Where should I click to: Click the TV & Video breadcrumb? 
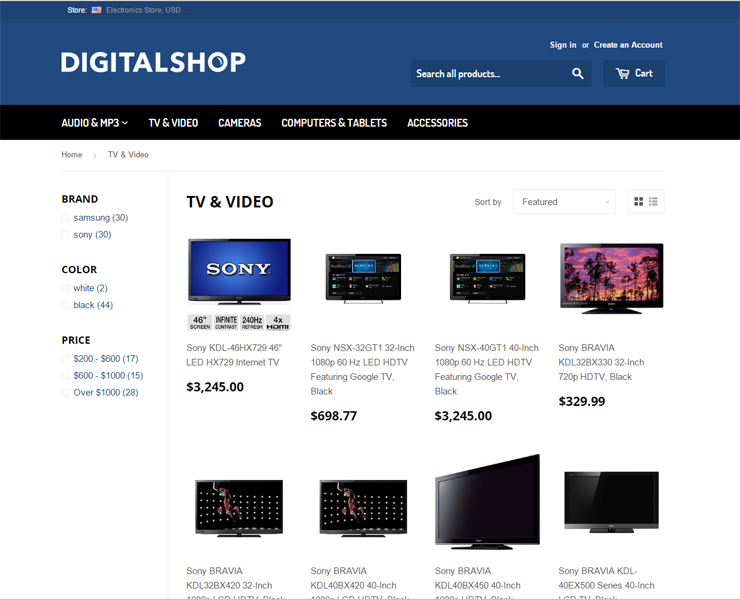click(128, 154)
